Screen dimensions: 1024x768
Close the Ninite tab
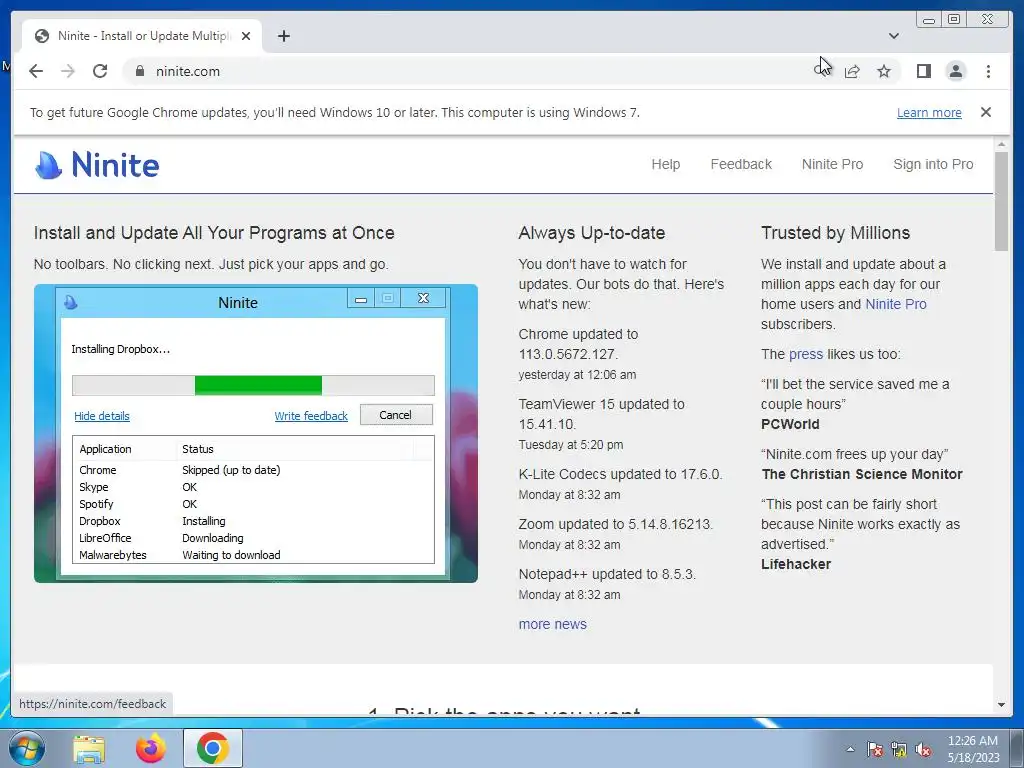tap(246, 36)
